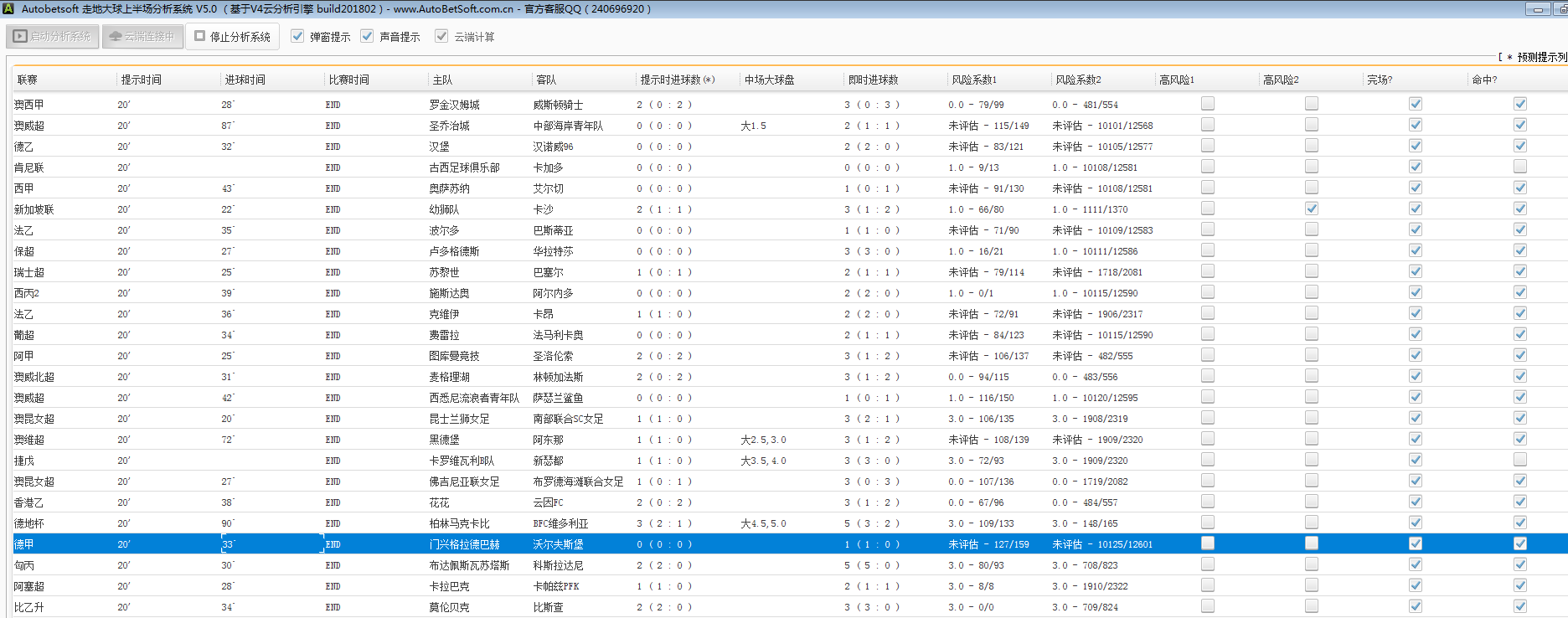Image resolution: width=1568 pixels, height=618 pixels.
Task: Click 停止分析系统 stop analysis button
Action: (x=232, y=37)
